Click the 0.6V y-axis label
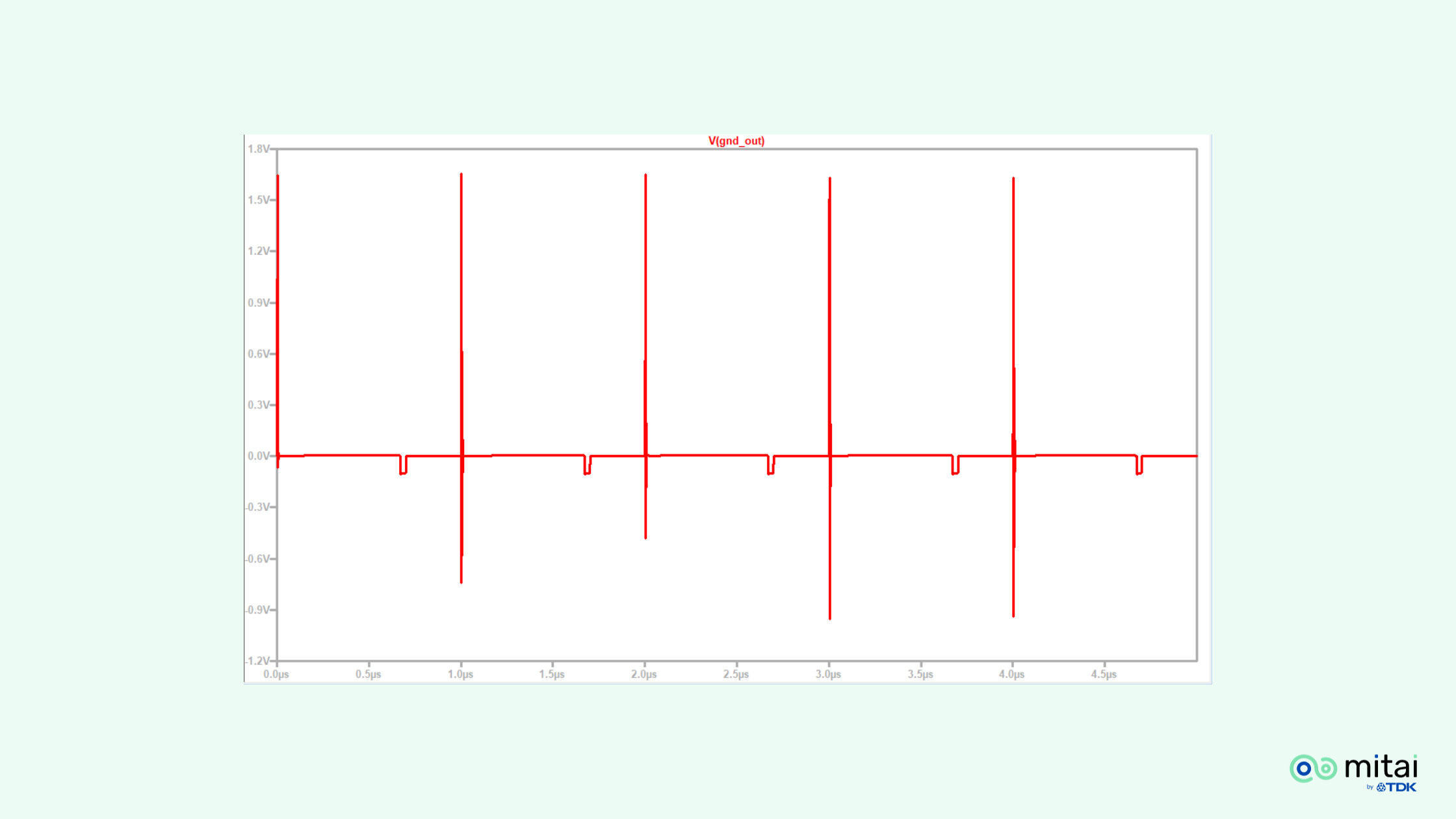 [x=258, y=354]
